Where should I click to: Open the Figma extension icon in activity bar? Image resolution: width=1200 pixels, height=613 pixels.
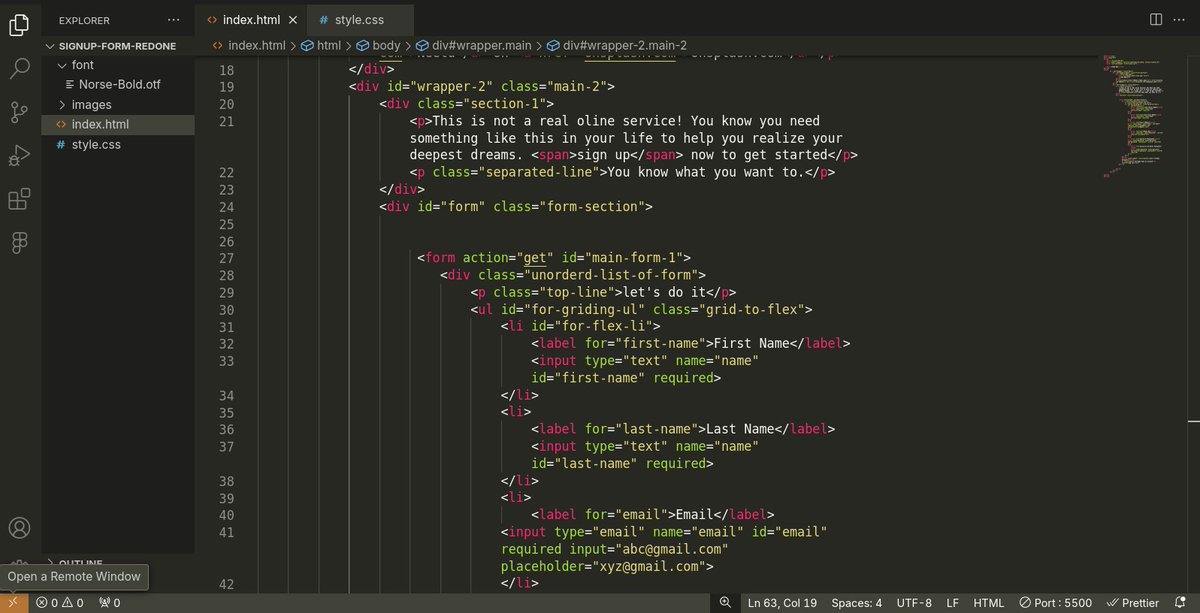click(x=19, y=243)
